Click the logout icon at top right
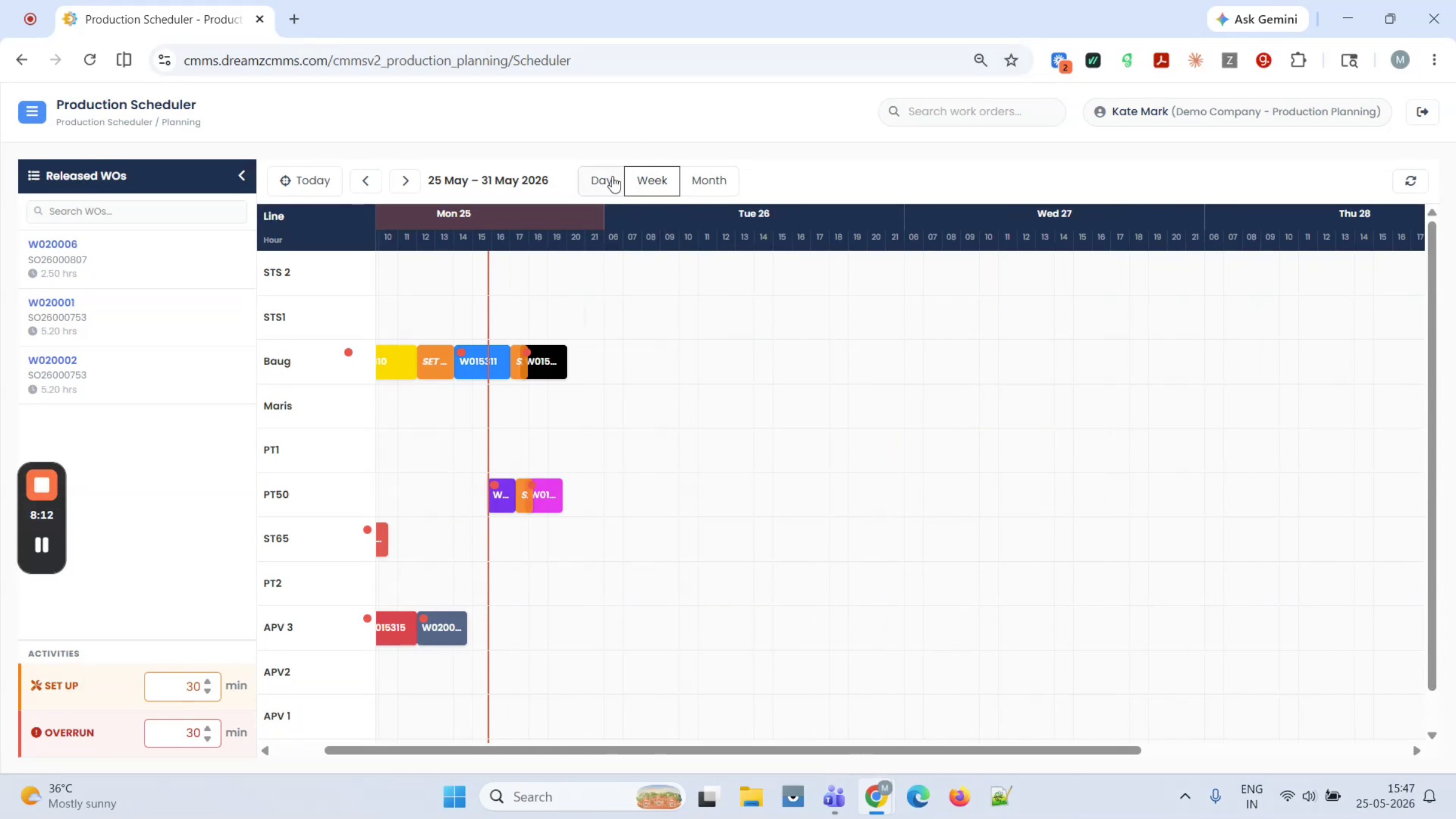 coord(1423,112)
